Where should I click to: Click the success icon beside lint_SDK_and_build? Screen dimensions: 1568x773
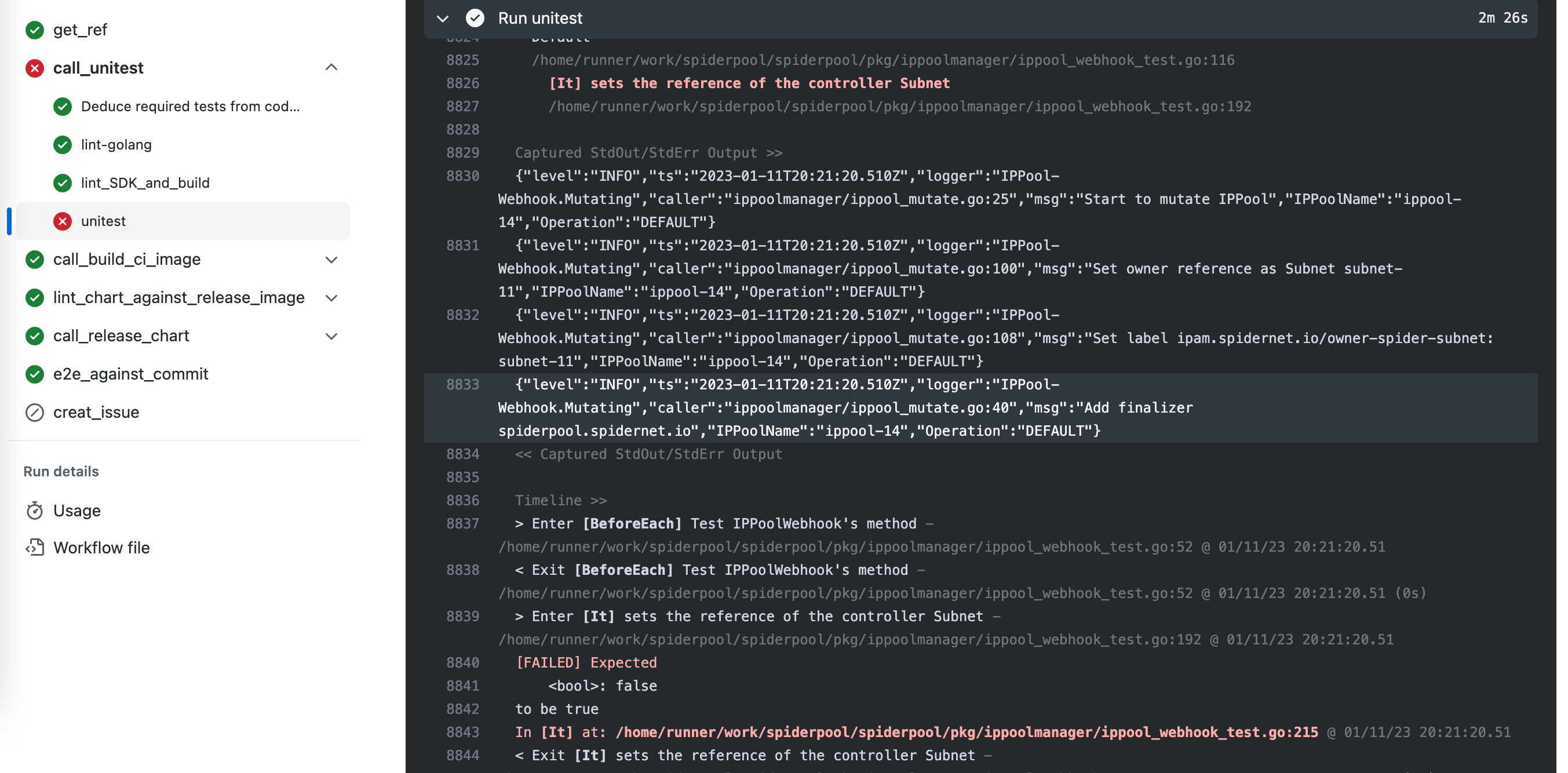(63, 183)
